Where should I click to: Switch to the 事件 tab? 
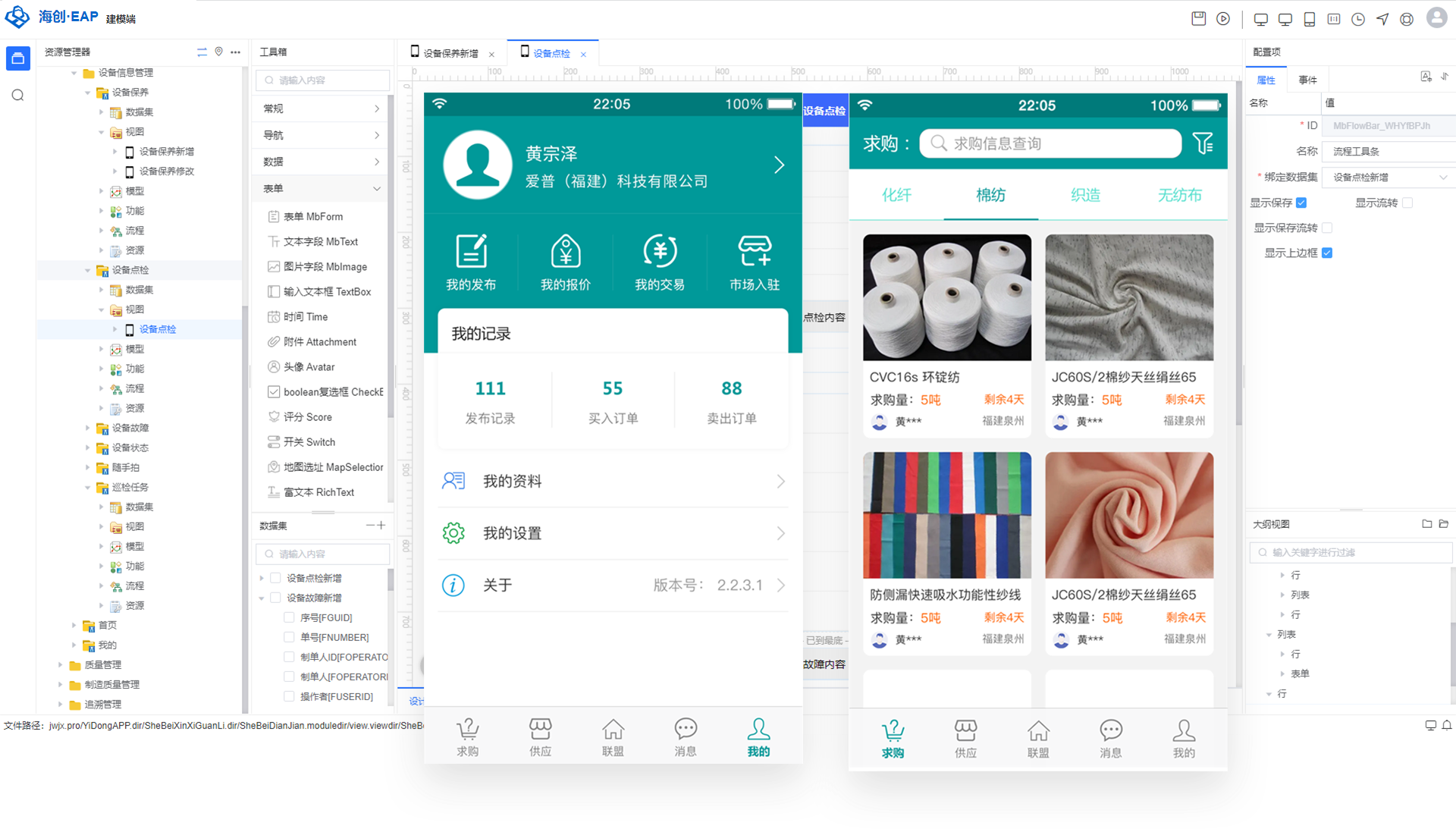[x=1307, y=80]
